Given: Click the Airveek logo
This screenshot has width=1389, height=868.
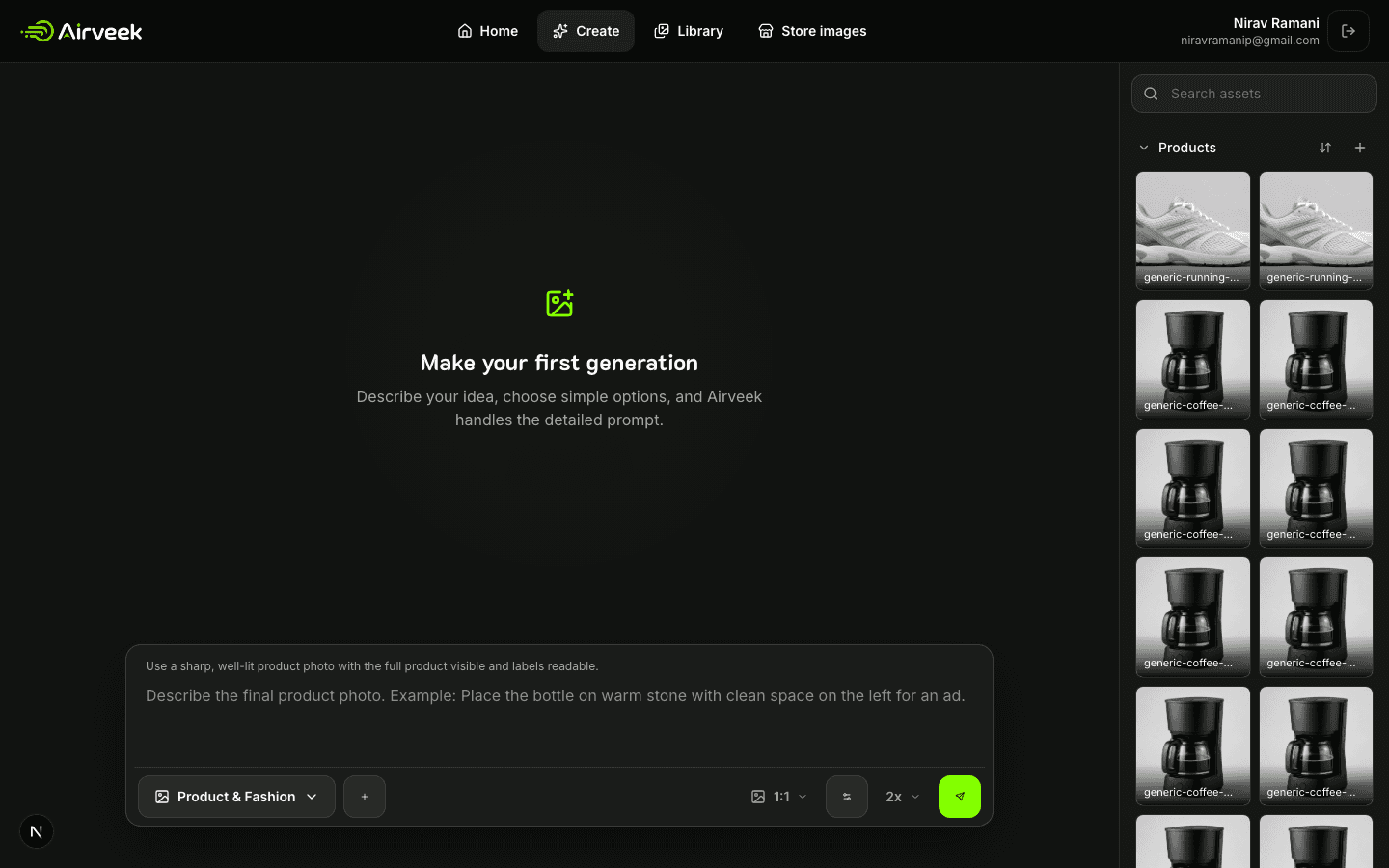Looking at the screenshot, I should pos(81,31).
